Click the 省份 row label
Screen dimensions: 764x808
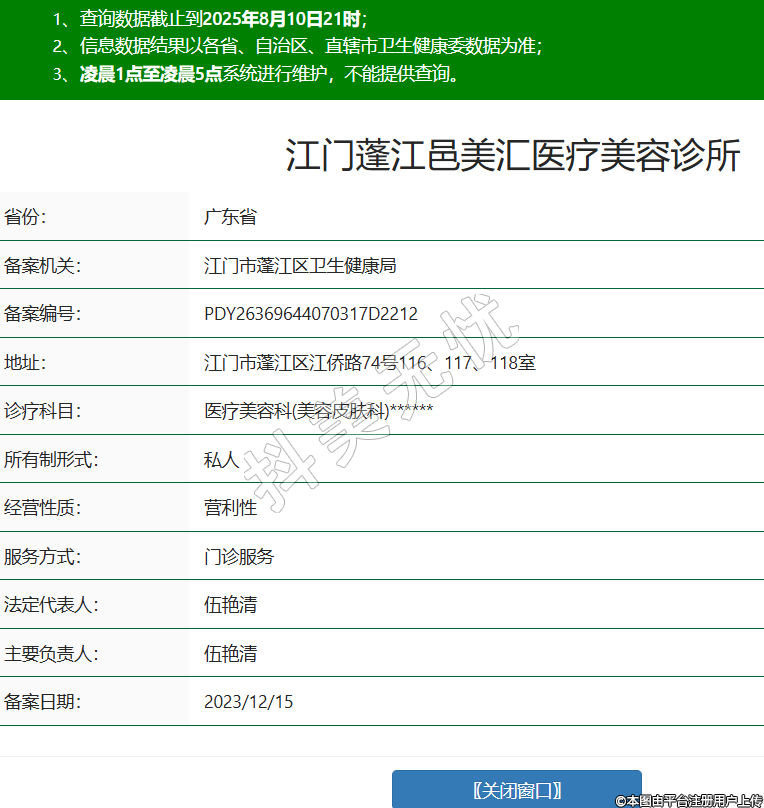pos(26,217)
